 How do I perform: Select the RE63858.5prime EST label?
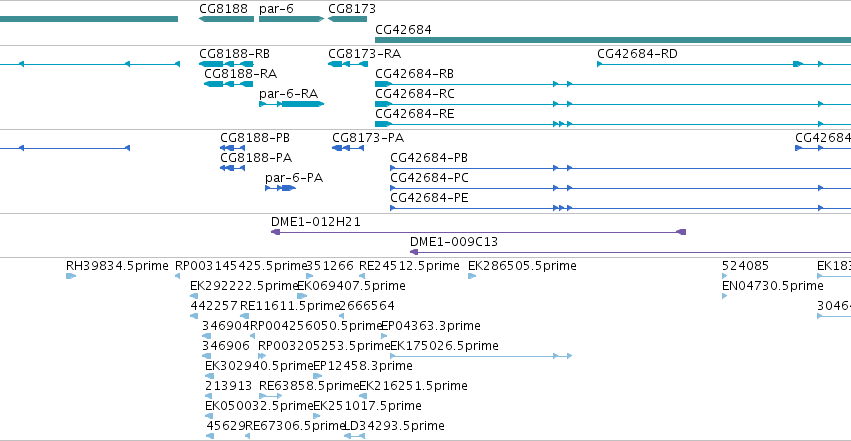click(309, 386)
